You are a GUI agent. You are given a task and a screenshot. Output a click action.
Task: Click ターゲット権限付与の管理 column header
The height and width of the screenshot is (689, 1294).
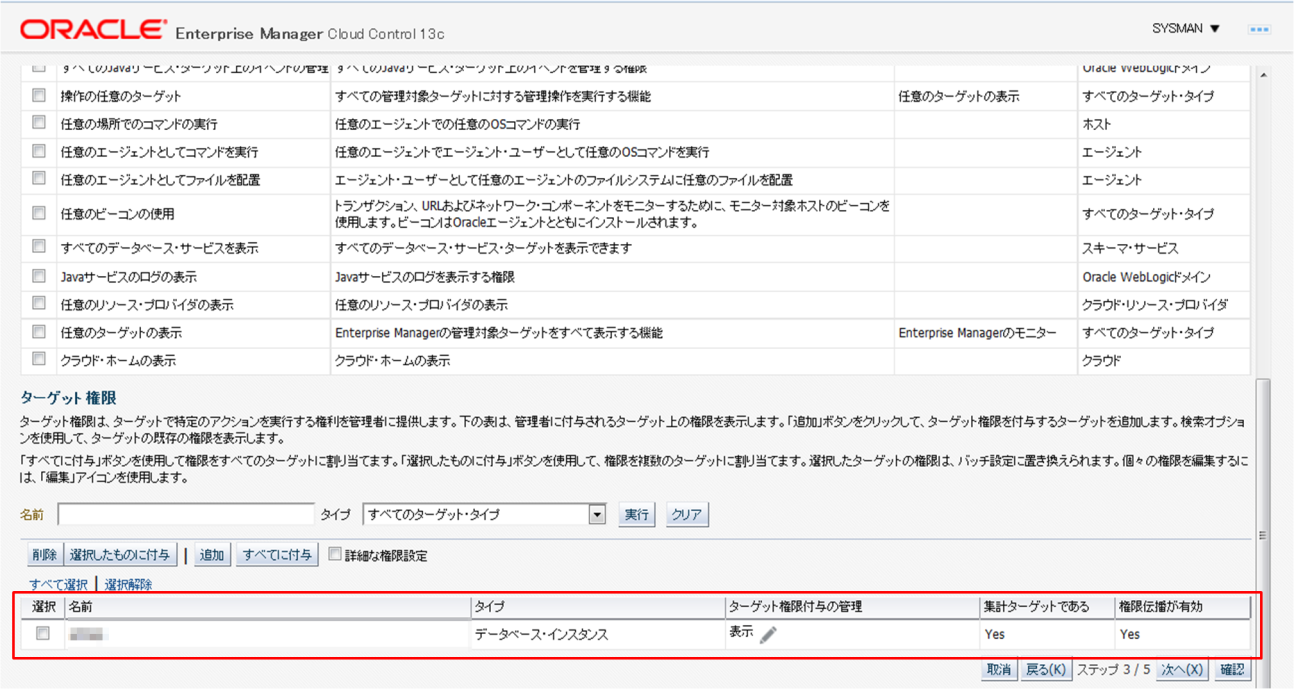[x=853, y=607]
